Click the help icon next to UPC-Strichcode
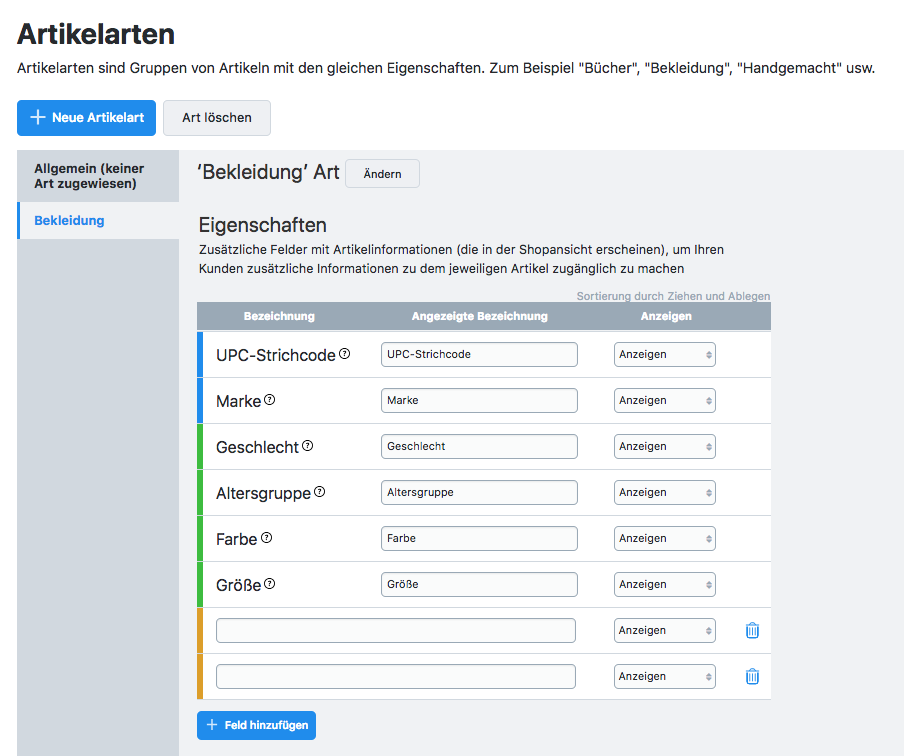Image resolution: width=904 pixels, height=756 pixels. (345, 354)
